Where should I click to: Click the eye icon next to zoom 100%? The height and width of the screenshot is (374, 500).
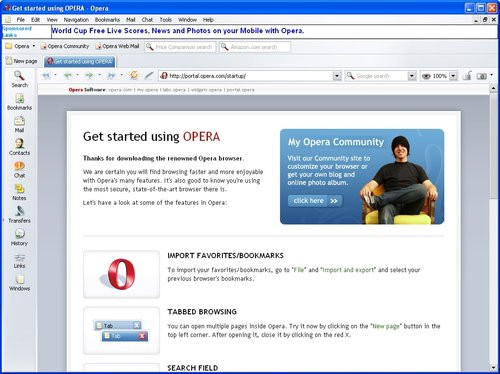tap(426, 76)
